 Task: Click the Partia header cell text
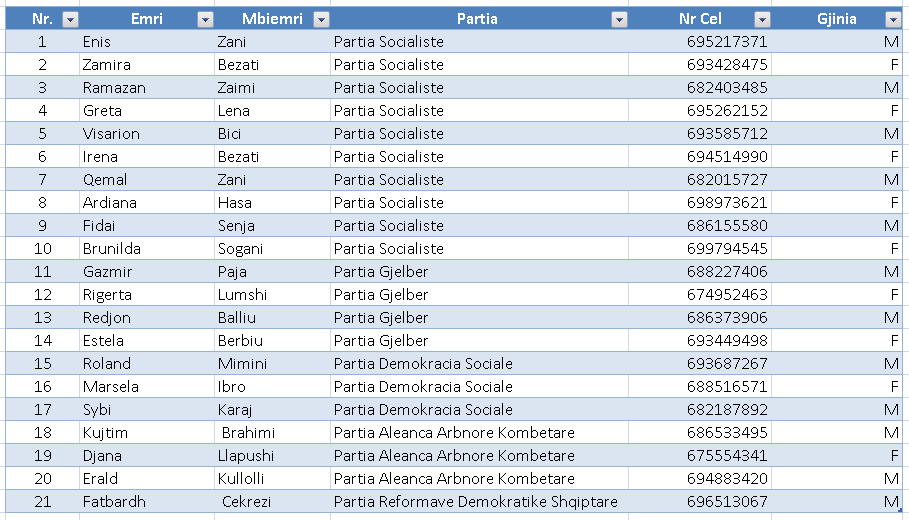[477, 19]
